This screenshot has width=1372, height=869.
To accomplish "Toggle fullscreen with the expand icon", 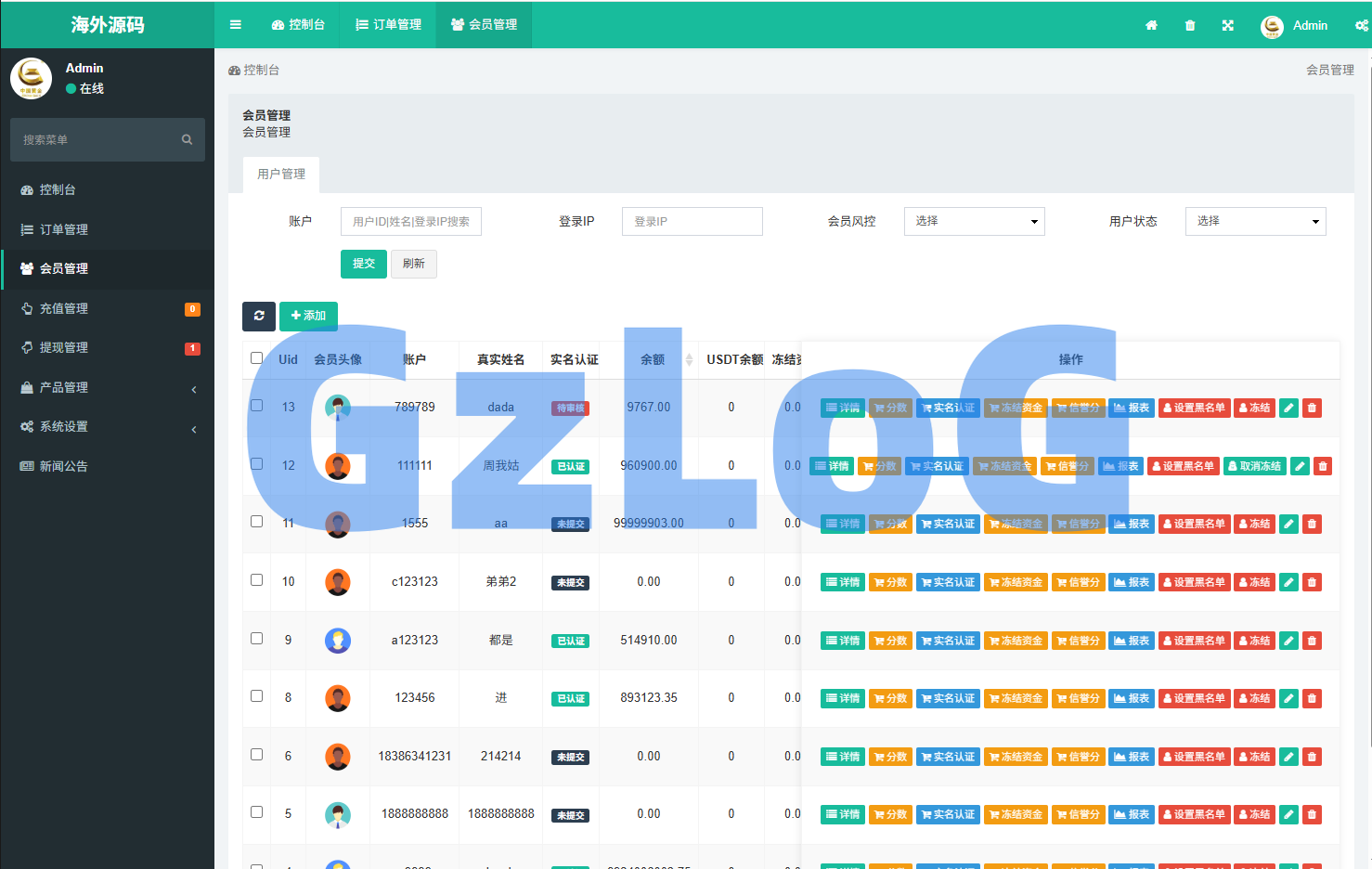I will (1228, 25).
